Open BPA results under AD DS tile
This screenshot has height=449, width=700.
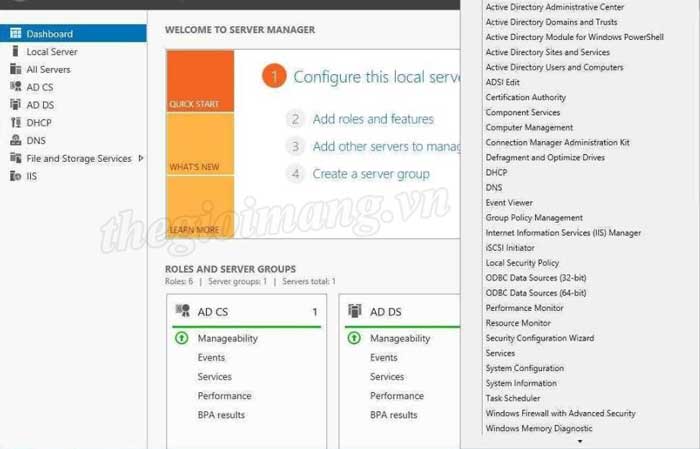(x=394, y=415)
